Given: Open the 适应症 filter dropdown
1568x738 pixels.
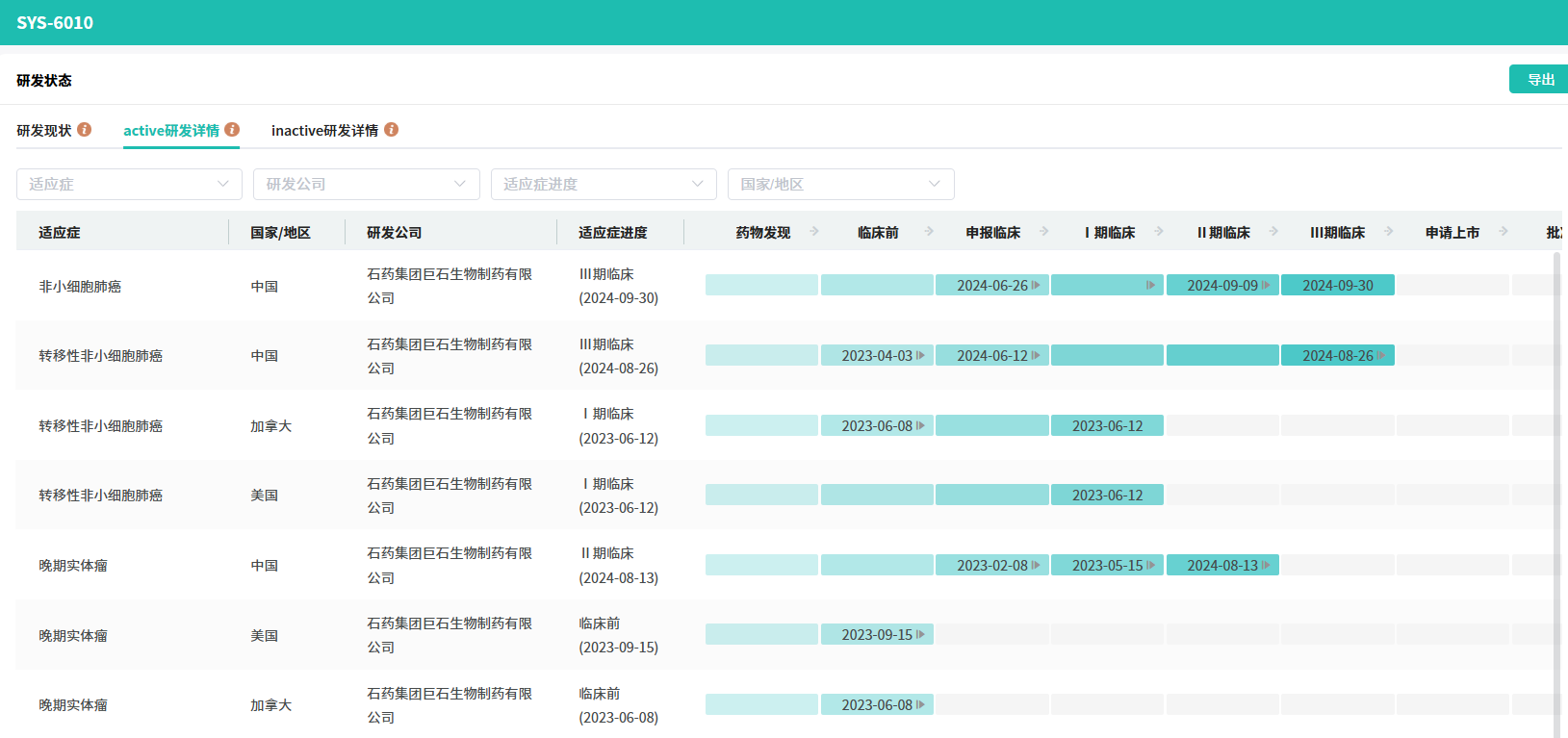Looking at the screenshot, I should pos(129,184).
